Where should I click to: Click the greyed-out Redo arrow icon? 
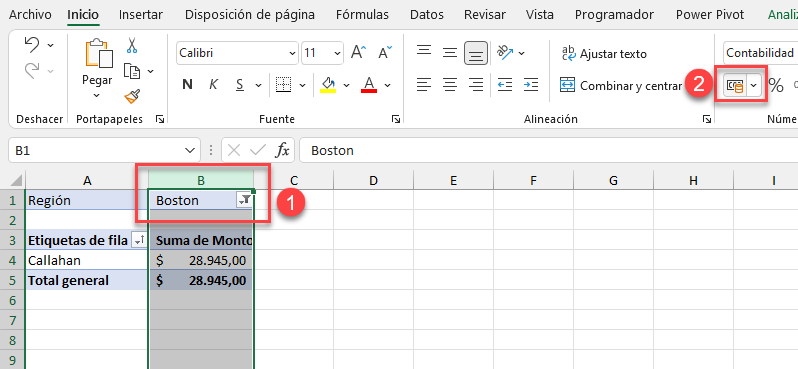pos(32,71)
